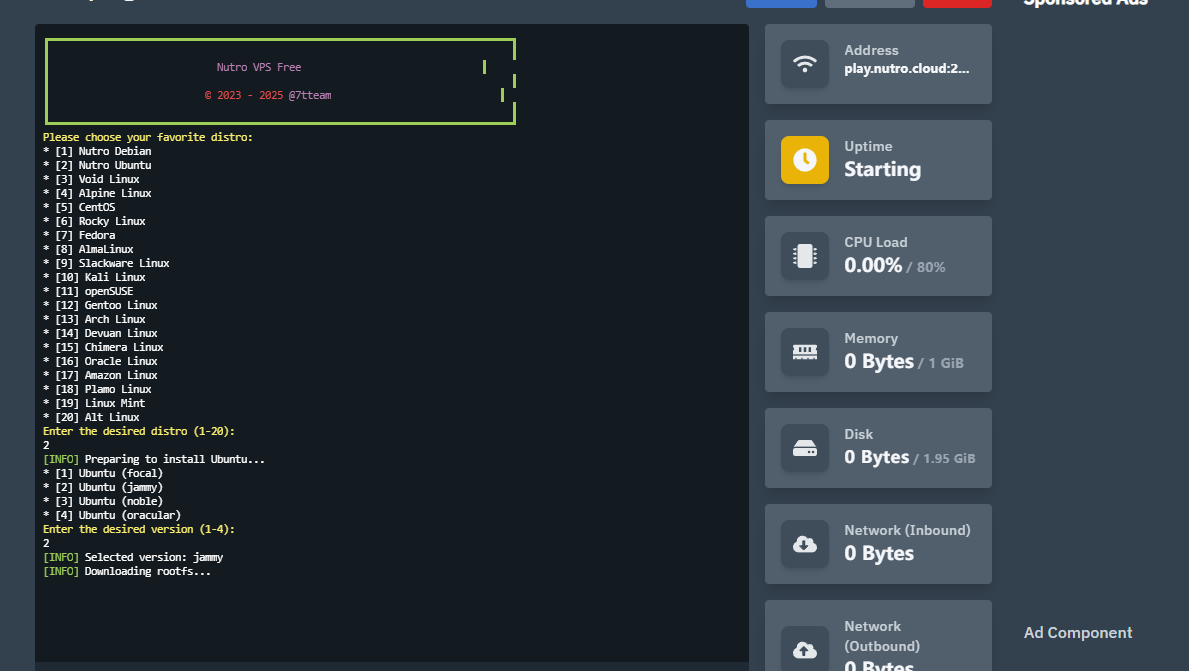
Task: Click the Network Outbound cloud upload icon
Action: pos(804,650)
